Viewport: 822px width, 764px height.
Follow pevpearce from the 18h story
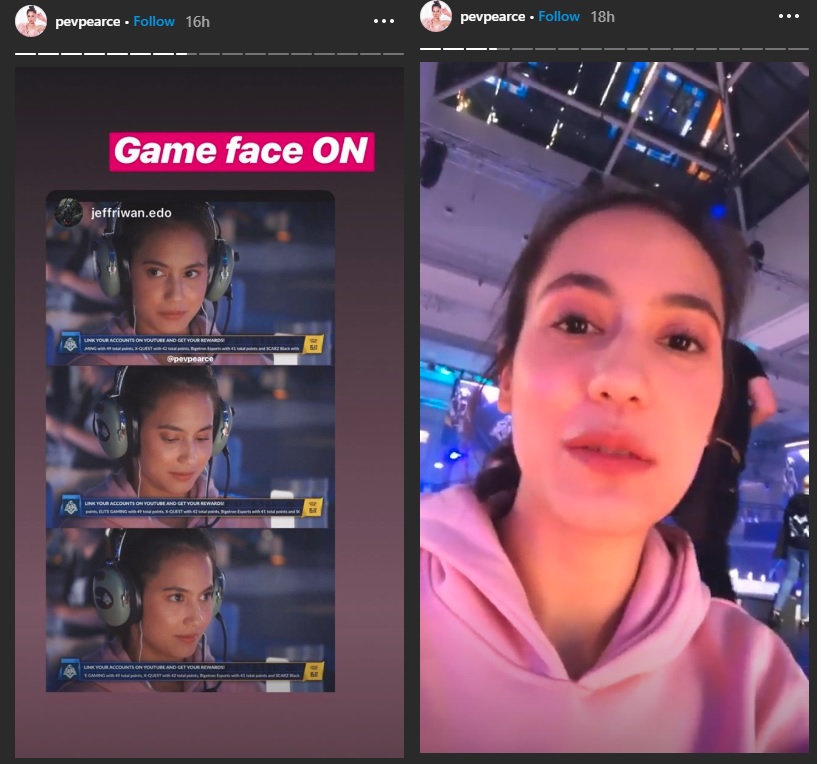559,17
